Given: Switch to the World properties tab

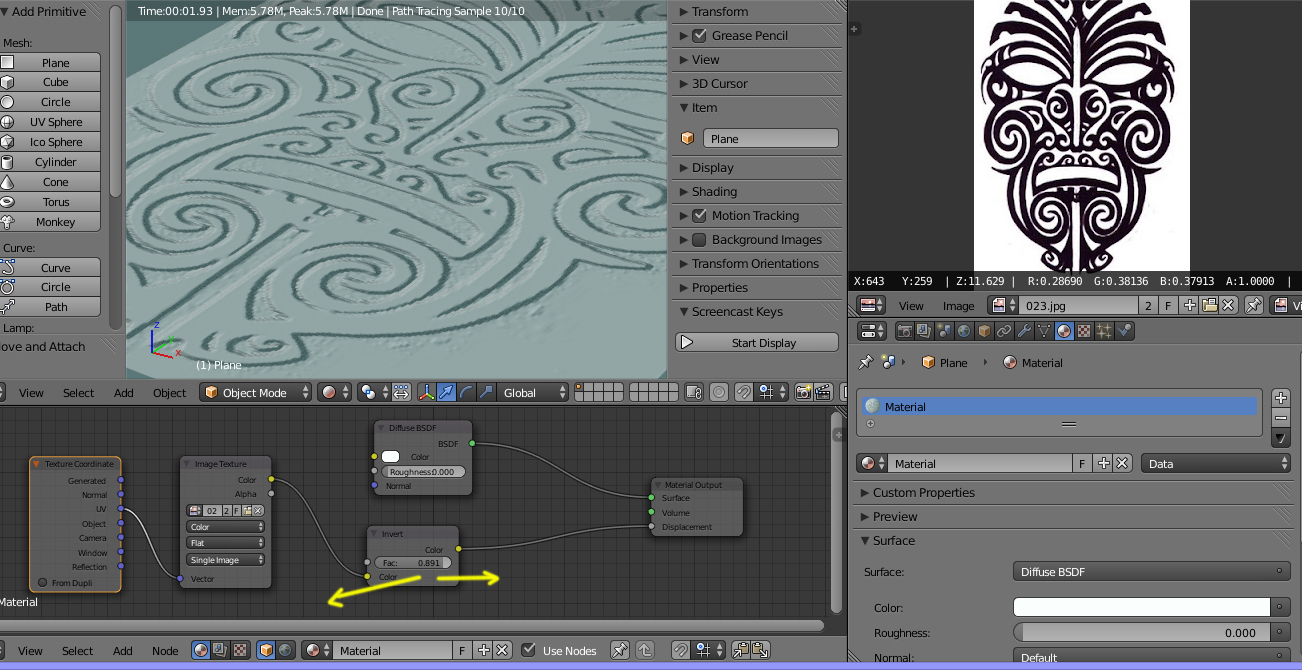Looking at the screenshot, I should pyautogui.click(x=964, y=331).
